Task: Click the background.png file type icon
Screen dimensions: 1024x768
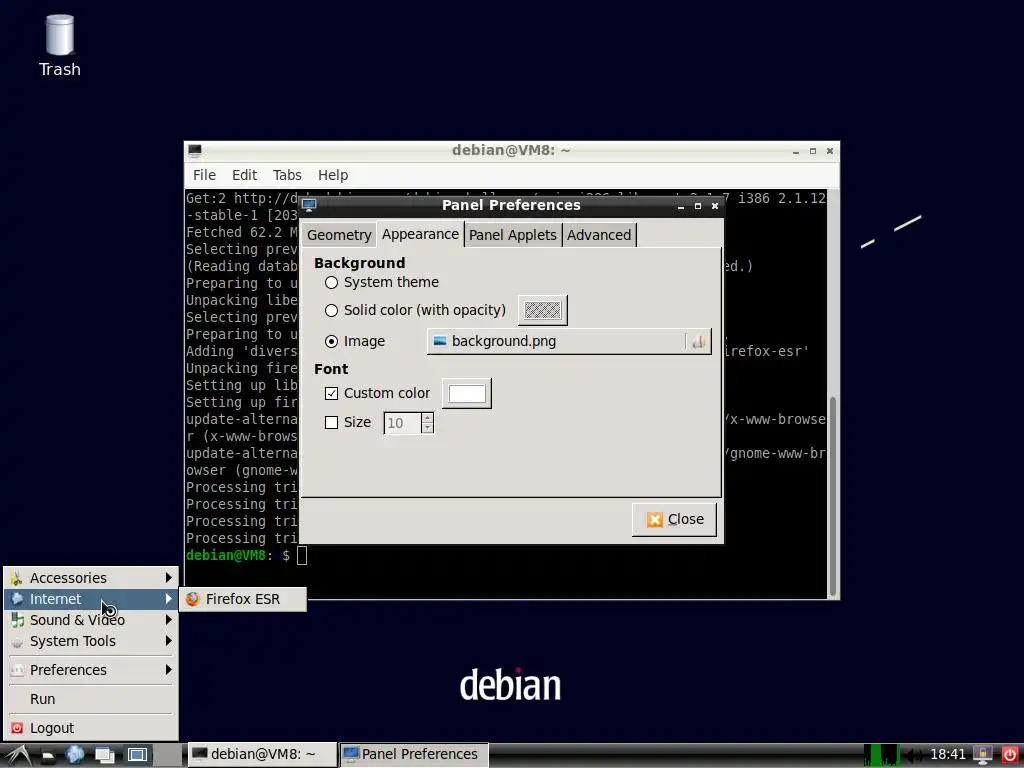Action: coord(440,341)
